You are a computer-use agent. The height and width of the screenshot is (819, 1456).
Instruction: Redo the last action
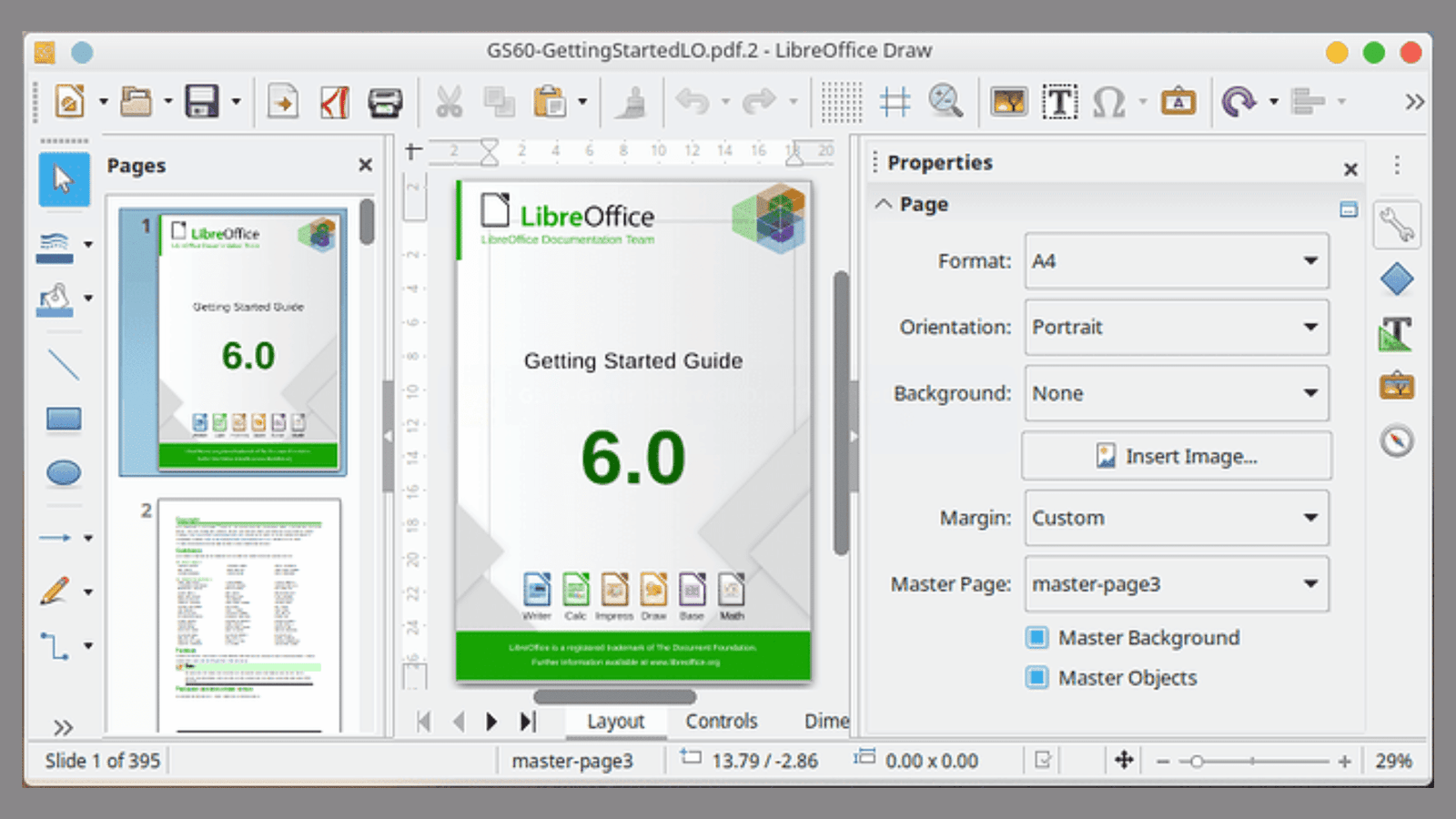click(x=759, y=102)
